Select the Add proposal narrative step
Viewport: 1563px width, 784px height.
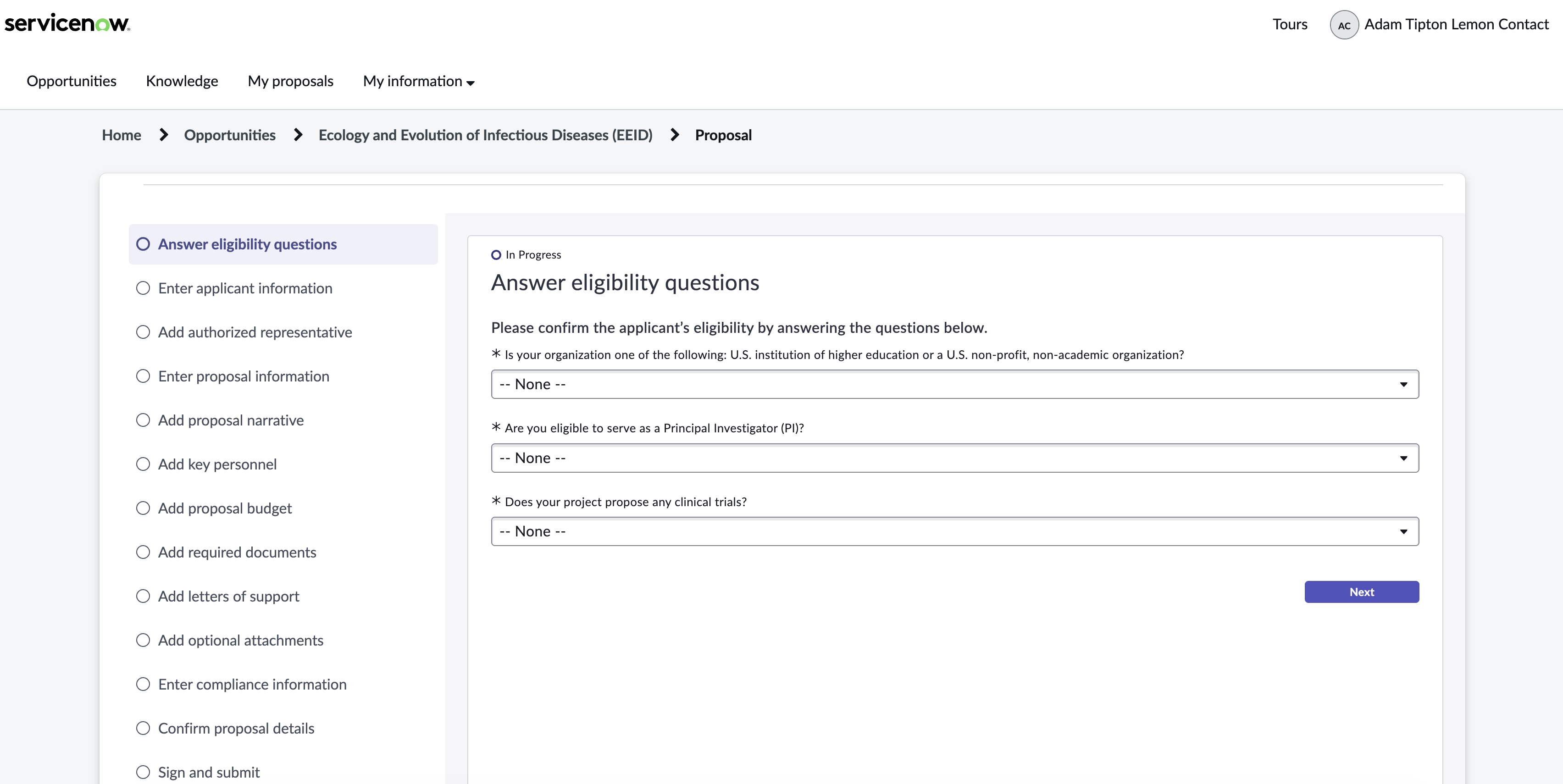coord(283,420)
